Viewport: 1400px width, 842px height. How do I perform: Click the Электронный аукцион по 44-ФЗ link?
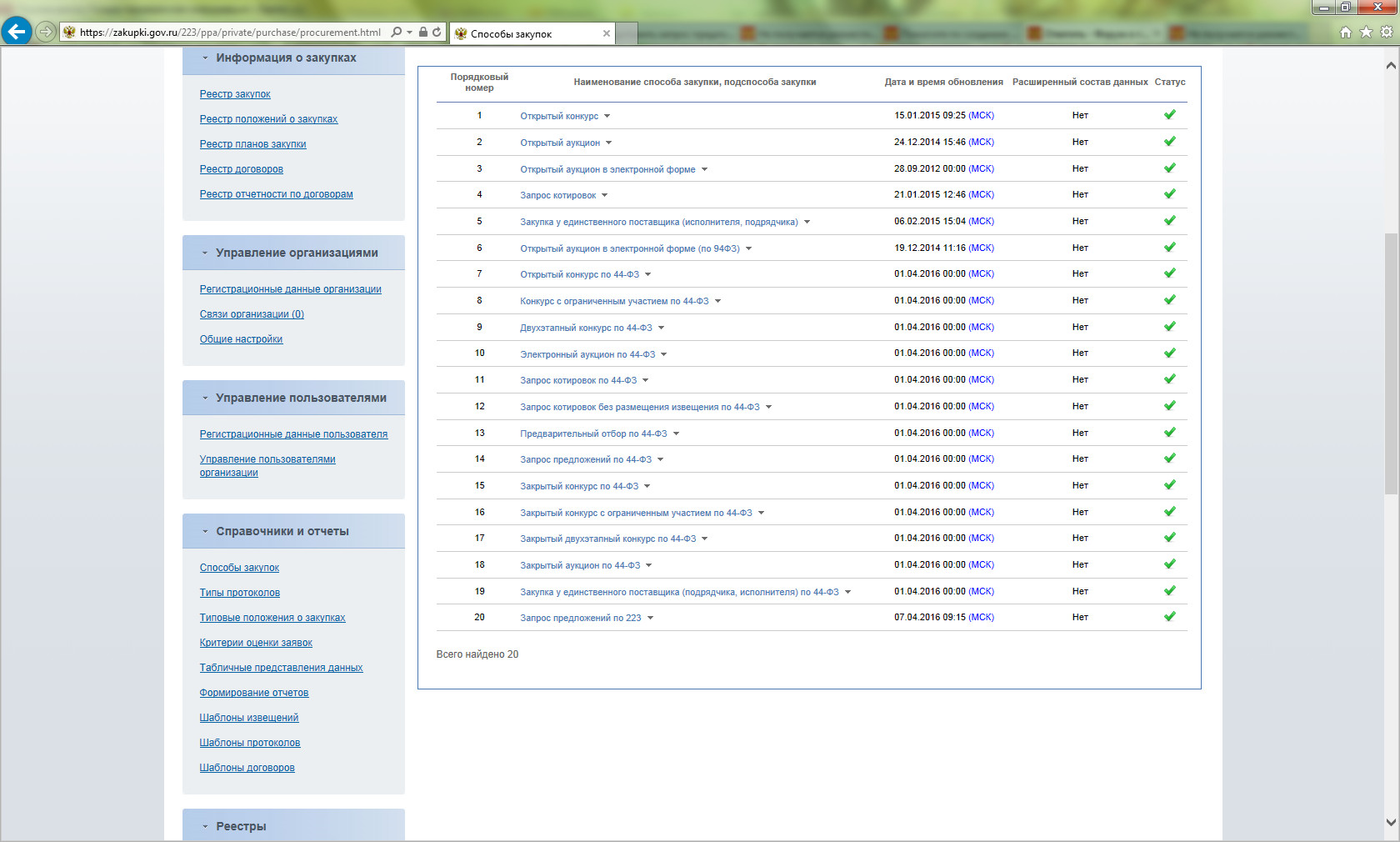pos(587,354)
